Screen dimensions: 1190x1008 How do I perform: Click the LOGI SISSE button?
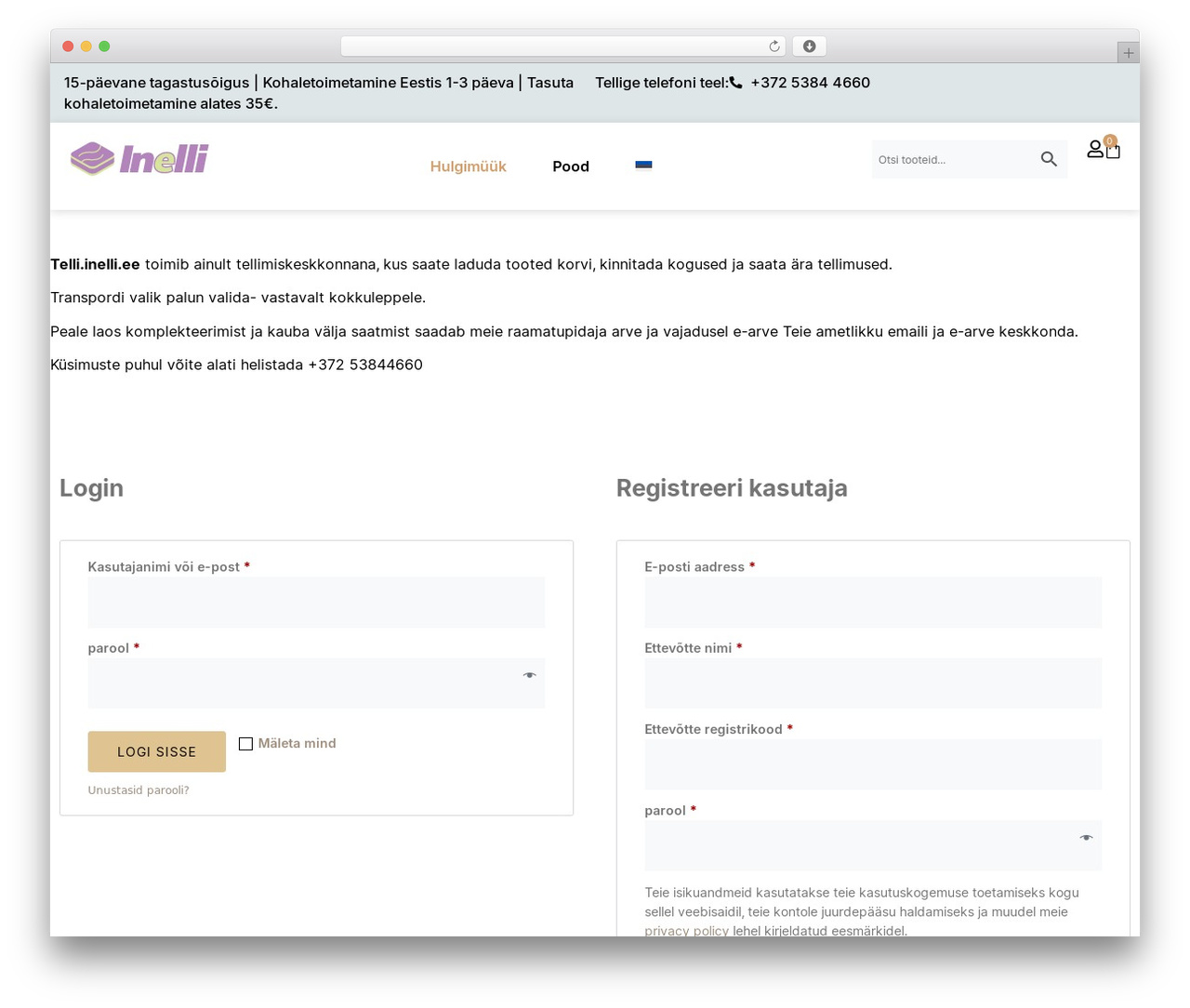point(157,751)
